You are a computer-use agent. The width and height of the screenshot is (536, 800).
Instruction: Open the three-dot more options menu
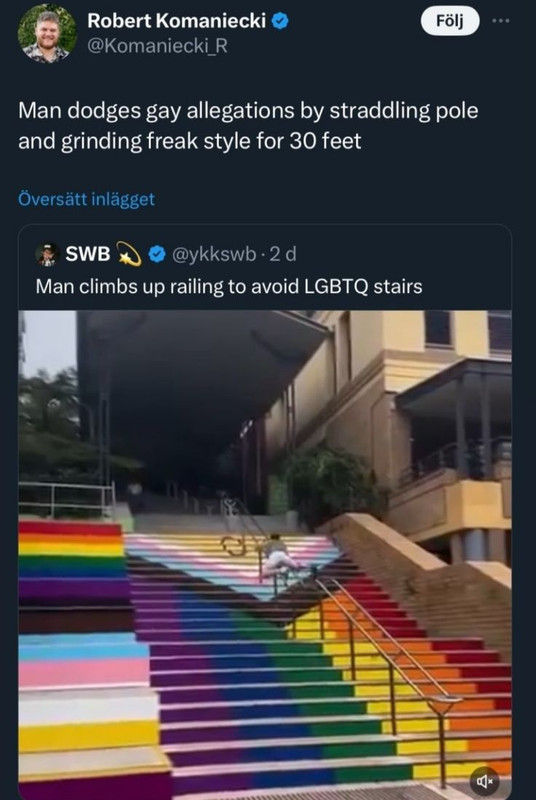[500, 21]
